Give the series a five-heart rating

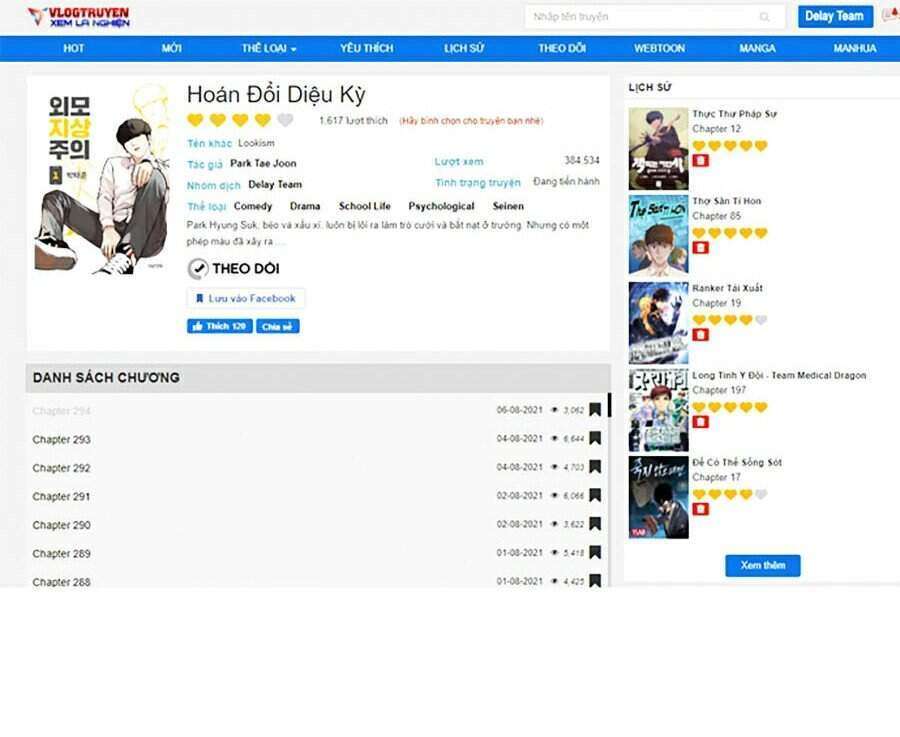click(284, 118)
